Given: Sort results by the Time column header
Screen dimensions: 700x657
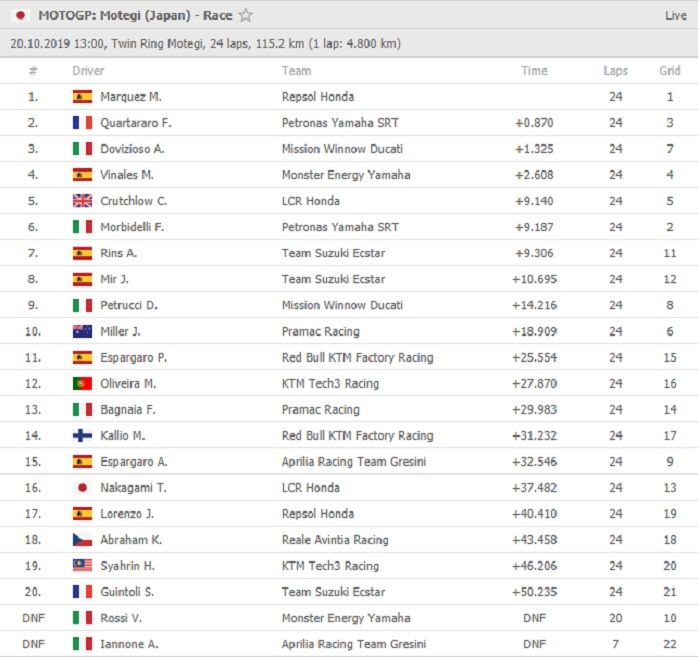Looking at the screenshot, I should coord(534,71).
